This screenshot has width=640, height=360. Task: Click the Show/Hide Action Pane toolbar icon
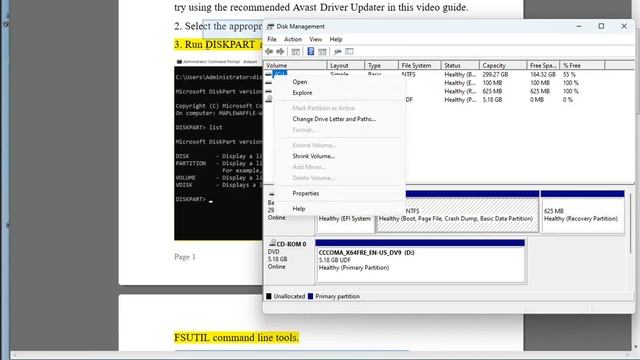click(x=322, y=51)
